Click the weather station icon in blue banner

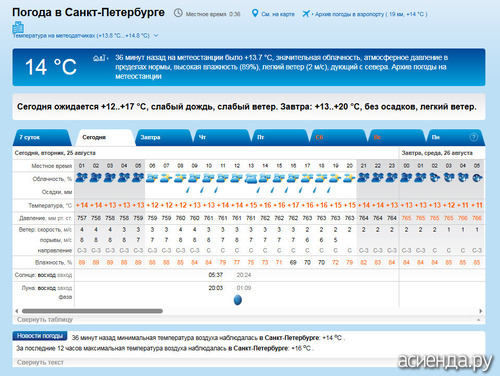(99, 58)
